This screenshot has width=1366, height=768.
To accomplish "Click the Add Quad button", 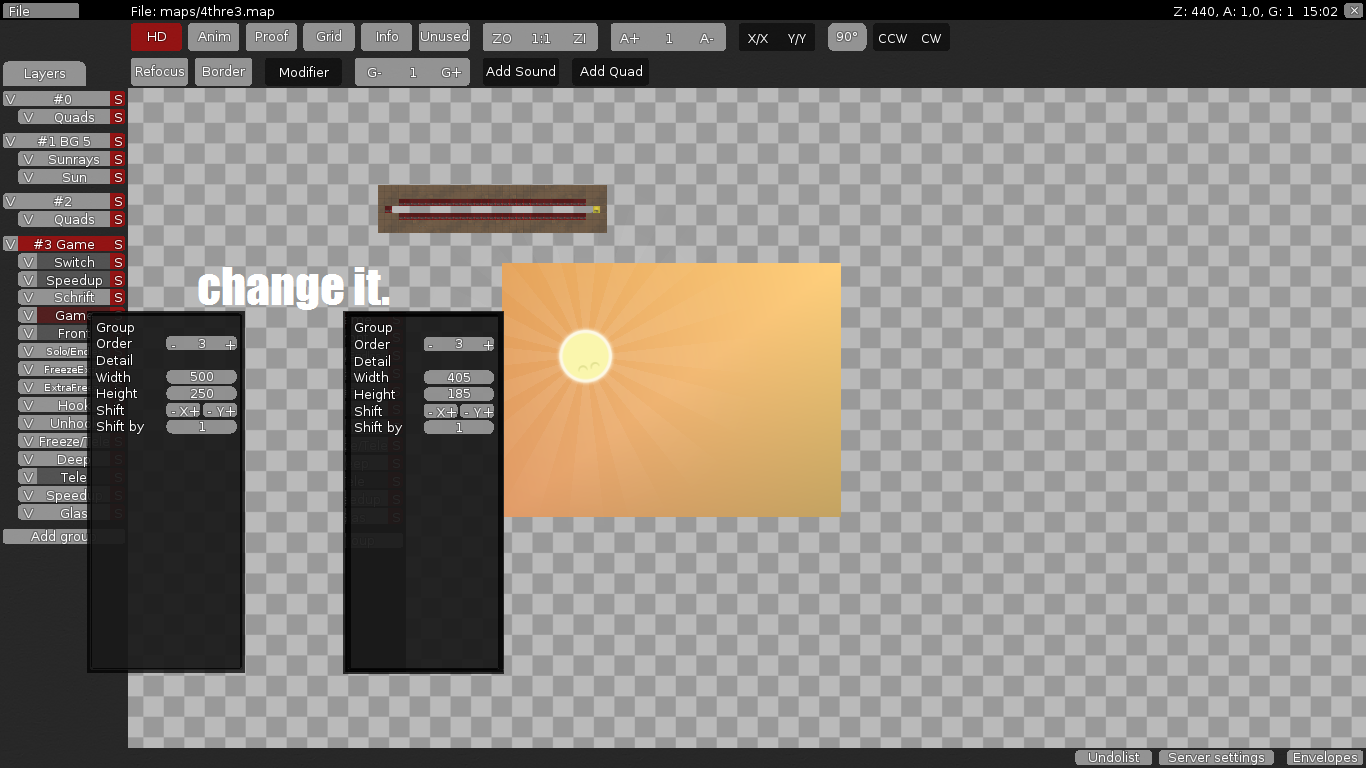I will [x=611, y=72].
